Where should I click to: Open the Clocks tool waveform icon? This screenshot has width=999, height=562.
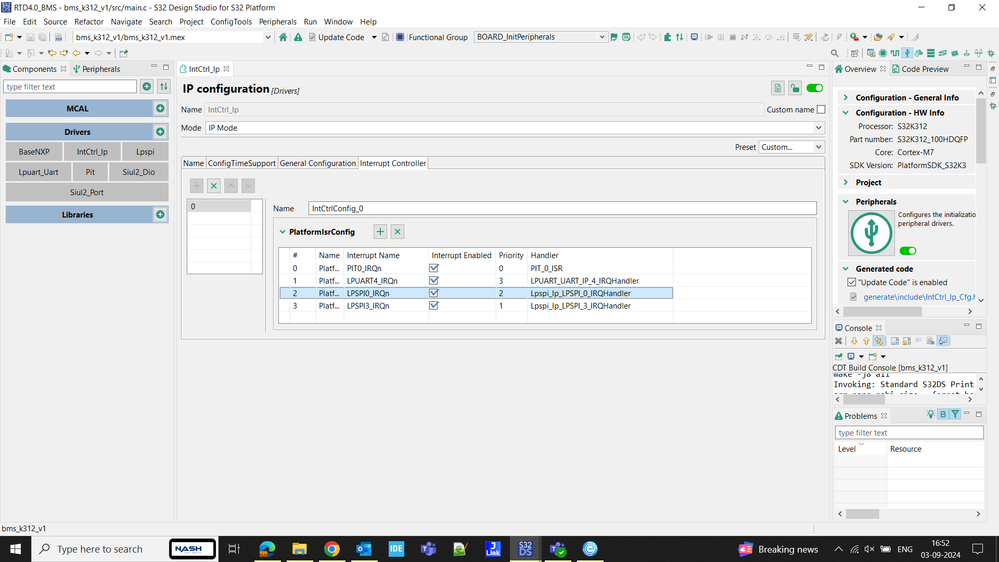click(895, 54)
